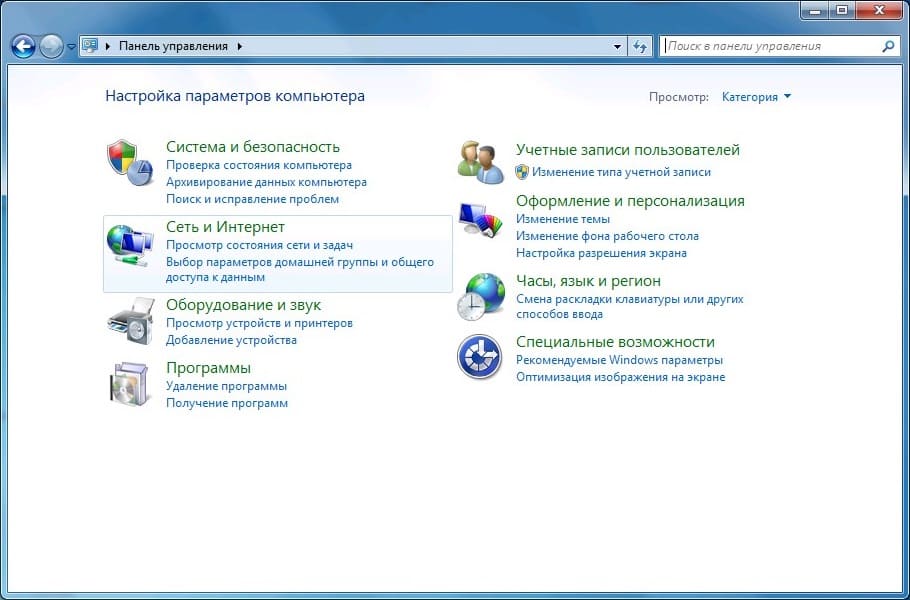Open Проверка состояния компьютера link
Image resolution: width=910 pixels, height=600 pixels.
click(x=259, y=165)
